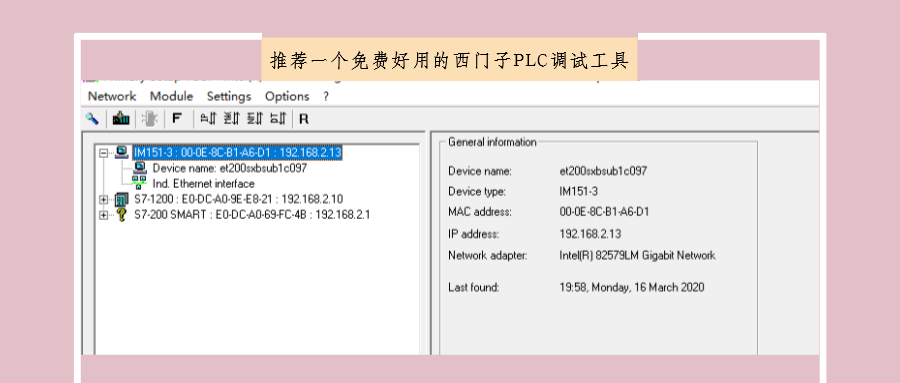
Task: Select the Ind. Ethernet interface item
Action: tap(203, 184)
